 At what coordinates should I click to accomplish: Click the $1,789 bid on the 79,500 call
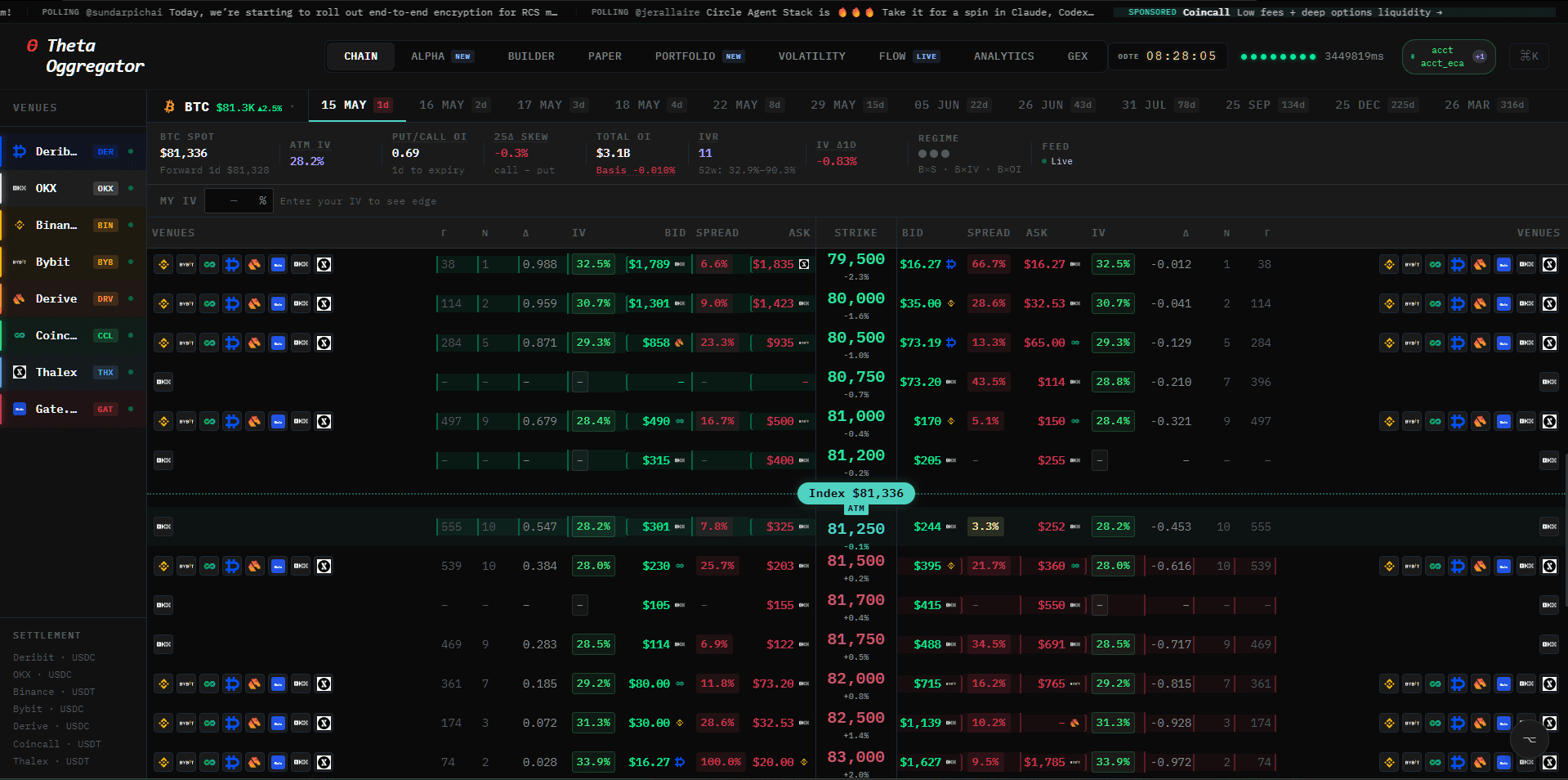649,264
